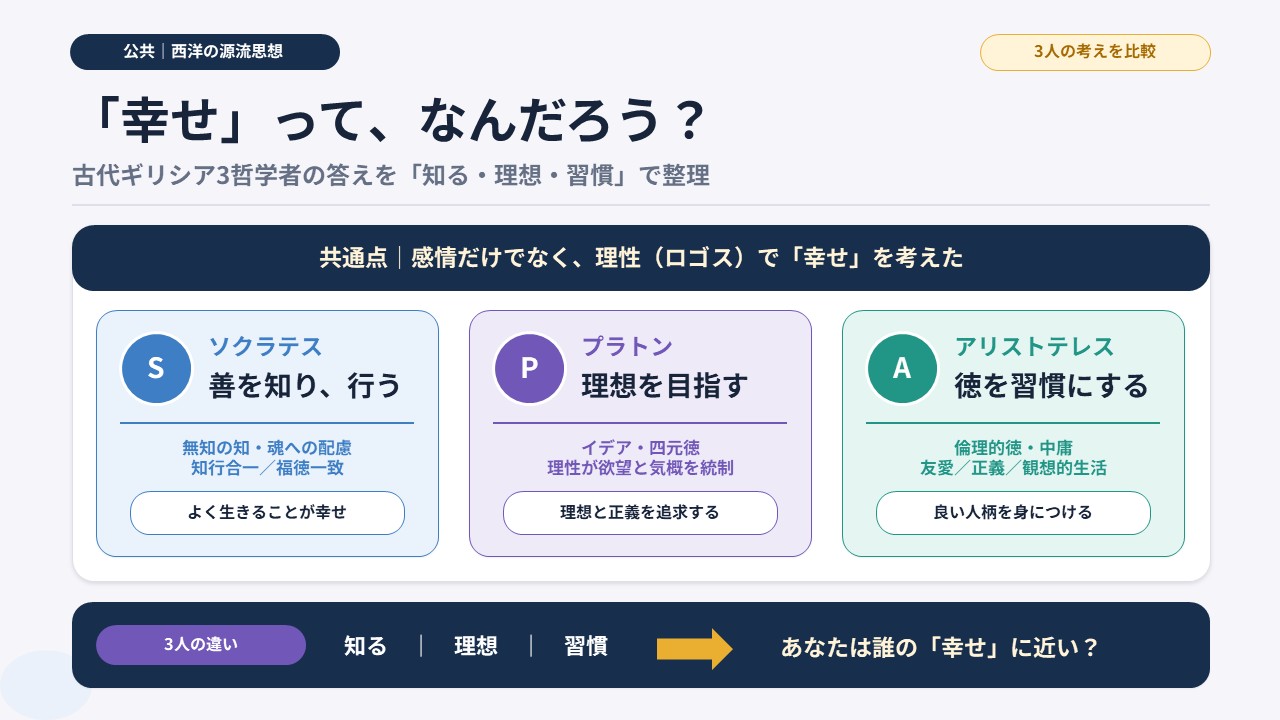Click the green A circle icon for アリストテレス
1280x720 pixels.
pos(902,368)
